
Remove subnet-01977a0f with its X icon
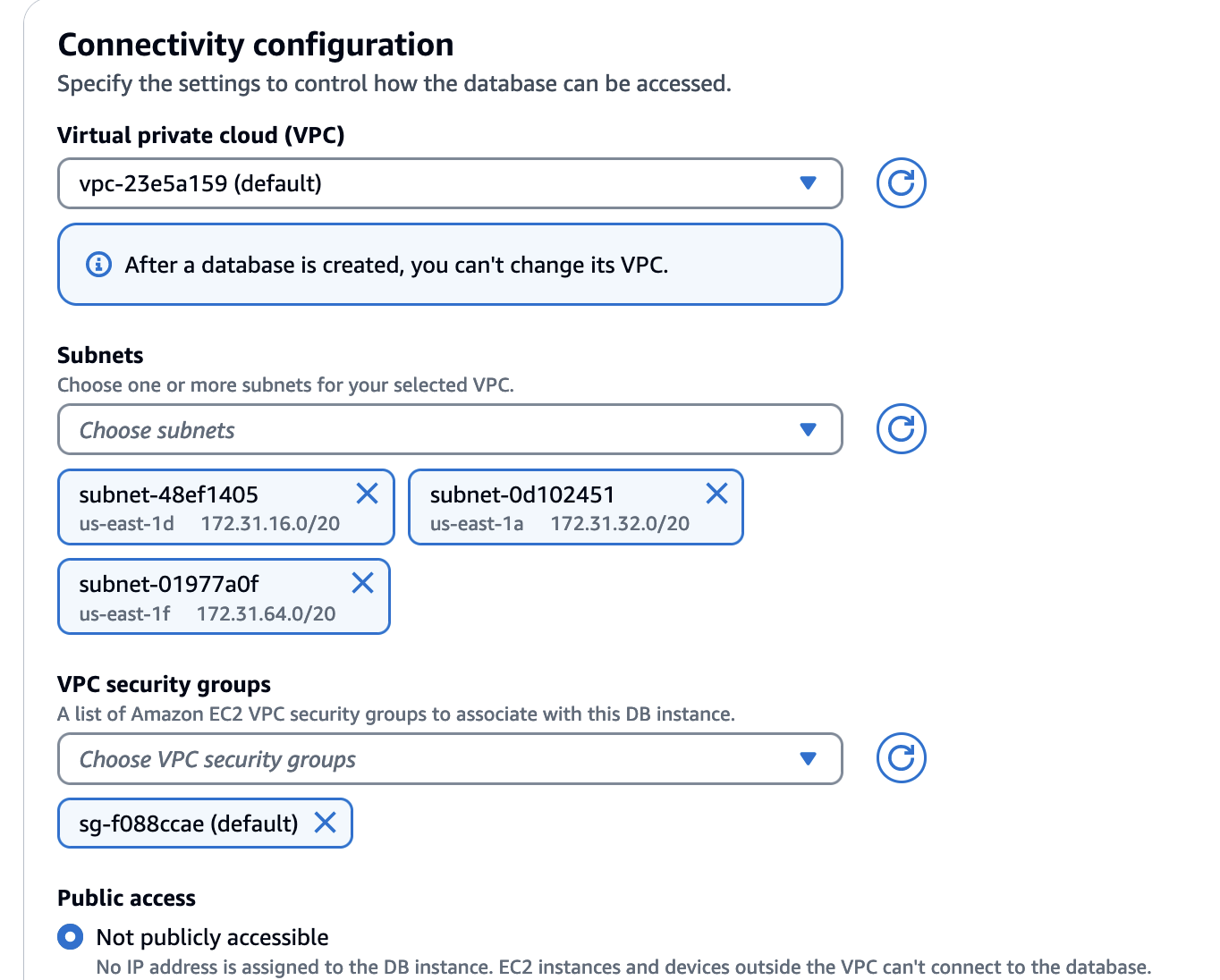[362, 583]
